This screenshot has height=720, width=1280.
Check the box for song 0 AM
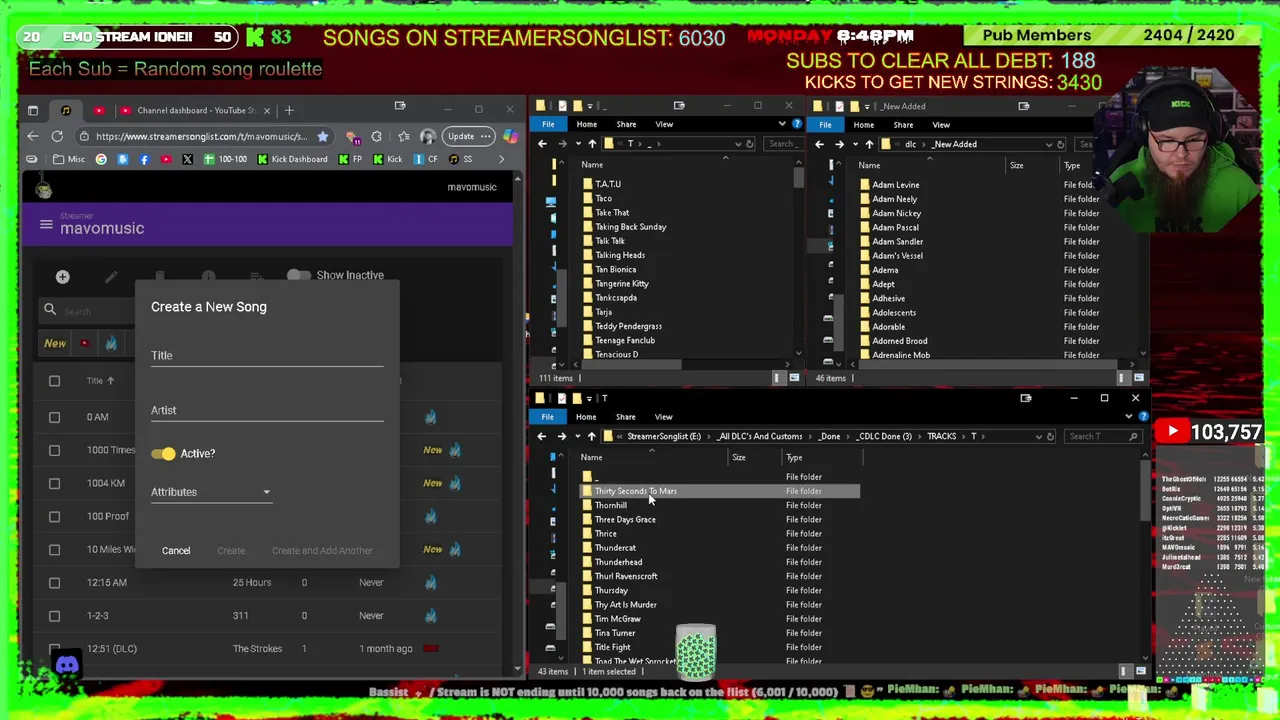pos(54,417)
